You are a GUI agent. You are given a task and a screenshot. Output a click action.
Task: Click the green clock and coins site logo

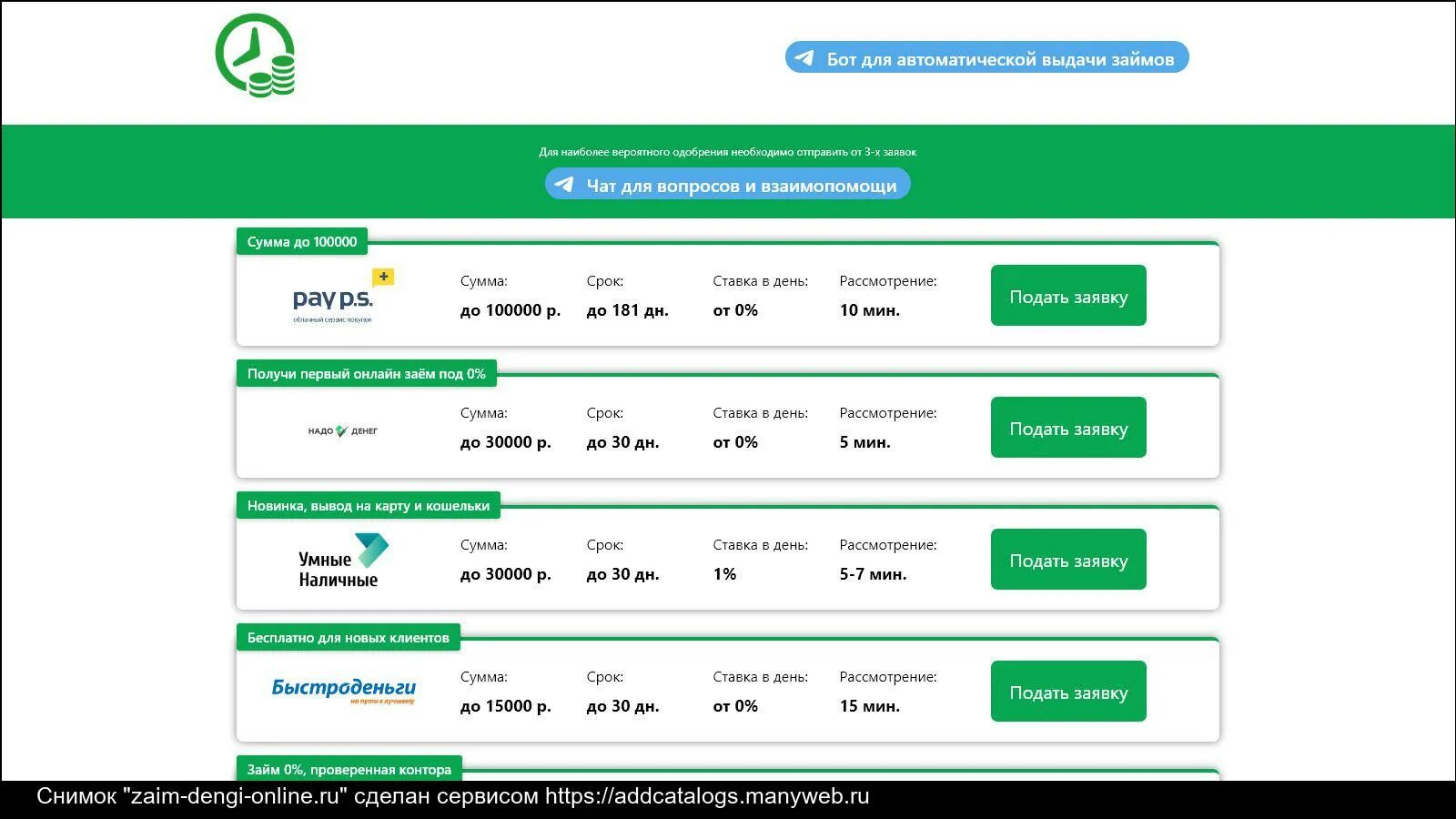(x=256, y=56)
